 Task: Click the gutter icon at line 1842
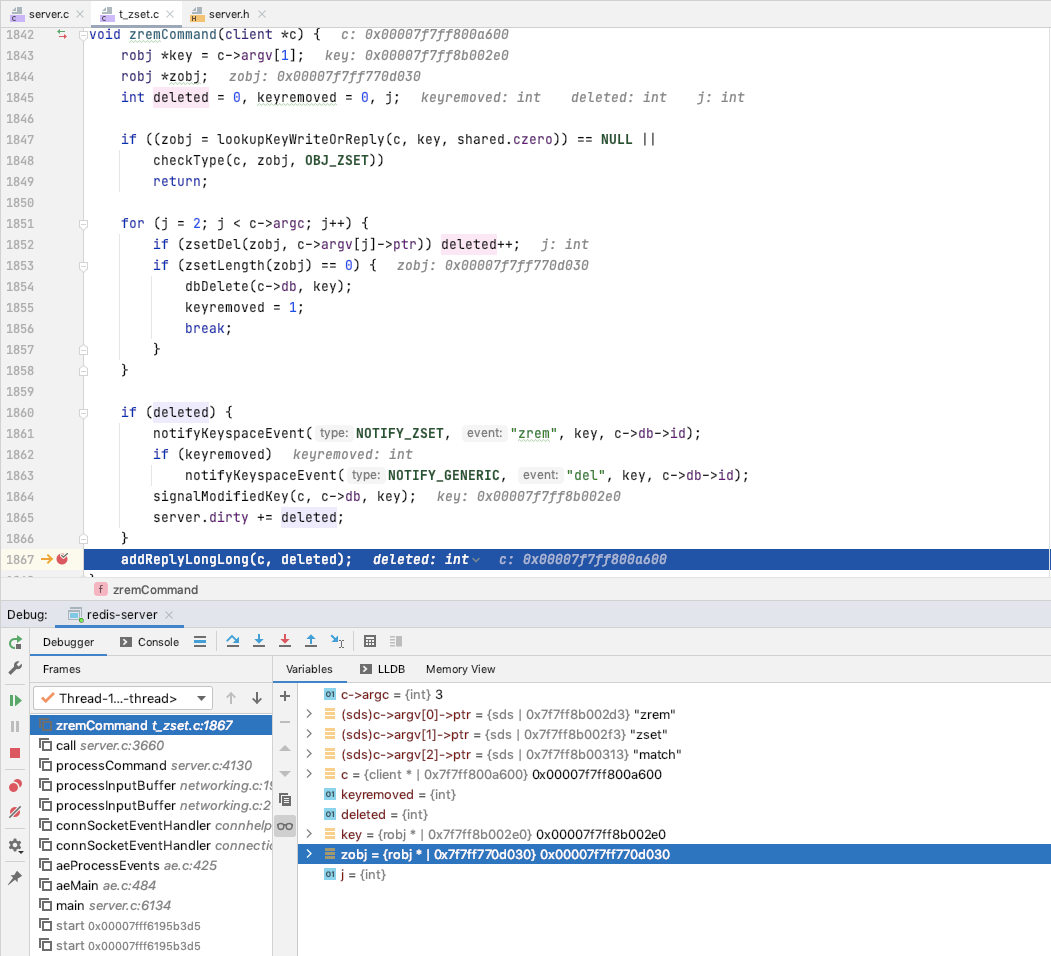click(x=62, y=34)
